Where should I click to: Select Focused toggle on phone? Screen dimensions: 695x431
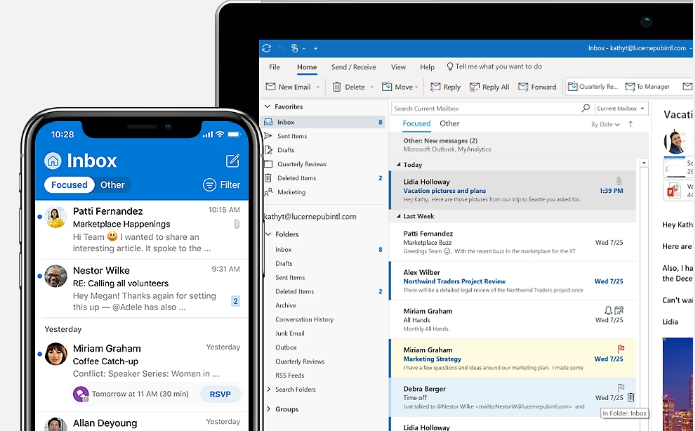[x=69, y=185]
